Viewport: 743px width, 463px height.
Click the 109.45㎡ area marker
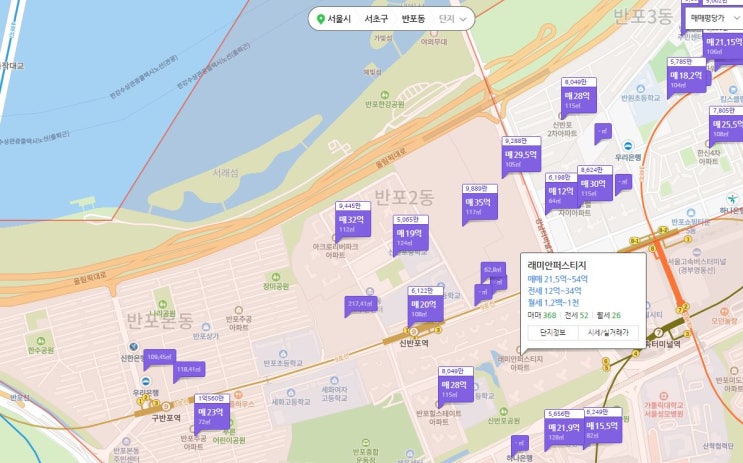pos(160,357)
